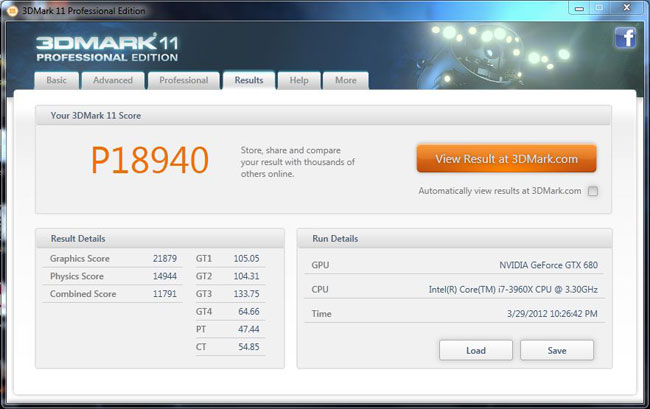The image size is (650, 409).
Task: Enable automatically view results at 3DMark.com
Action: 593,191
